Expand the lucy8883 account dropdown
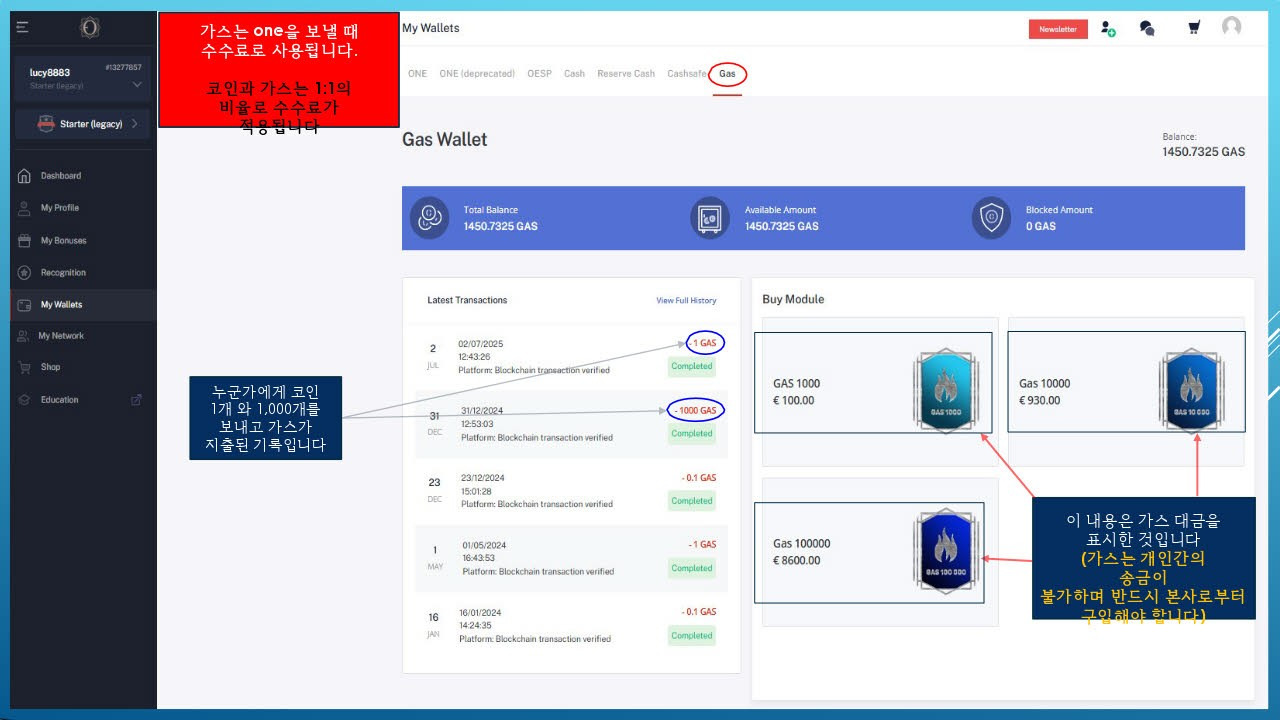The width and height of the screenshot is (1280, 720). (137, 85)
